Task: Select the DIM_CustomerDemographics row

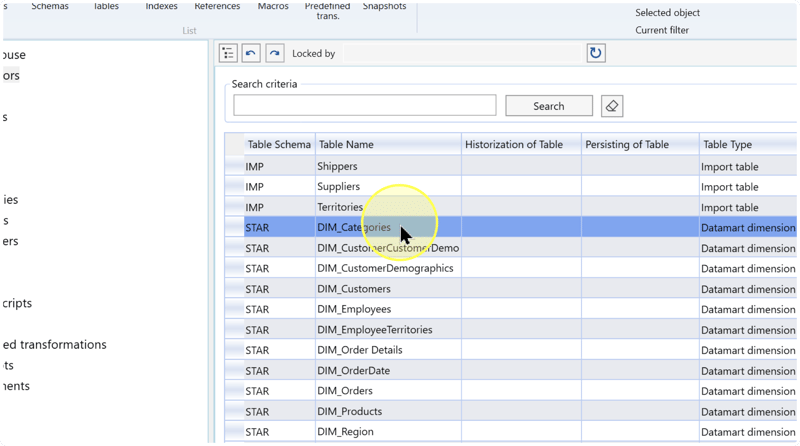Action: click(x=510, y=268)
